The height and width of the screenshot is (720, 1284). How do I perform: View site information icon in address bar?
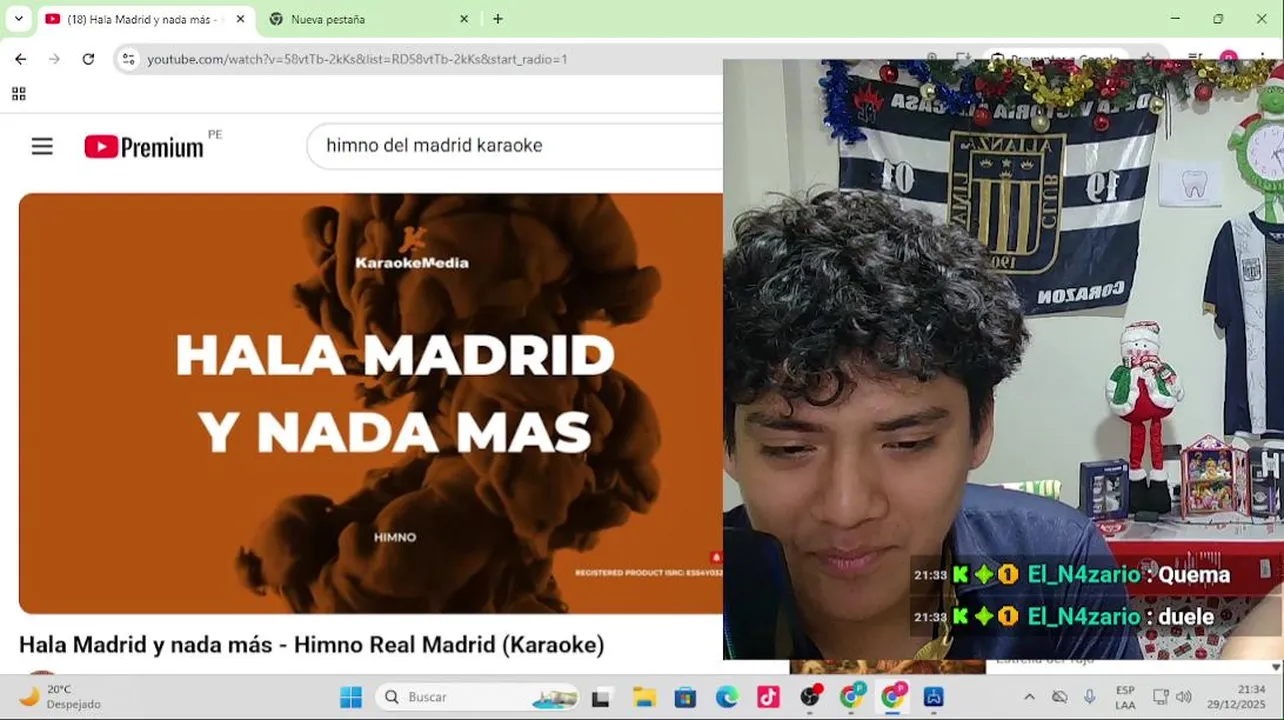pos(128,59)
